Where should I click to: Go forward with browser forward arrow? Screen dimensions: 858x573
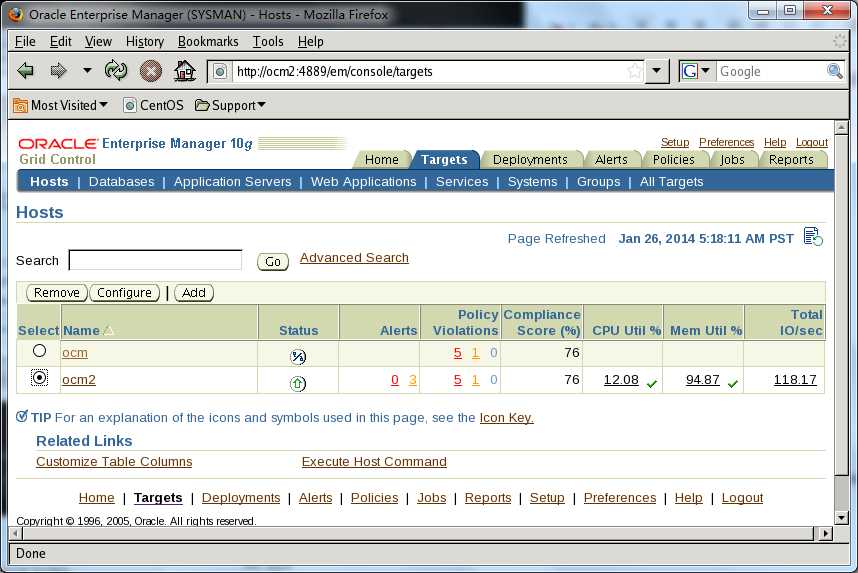pos(58,71)
